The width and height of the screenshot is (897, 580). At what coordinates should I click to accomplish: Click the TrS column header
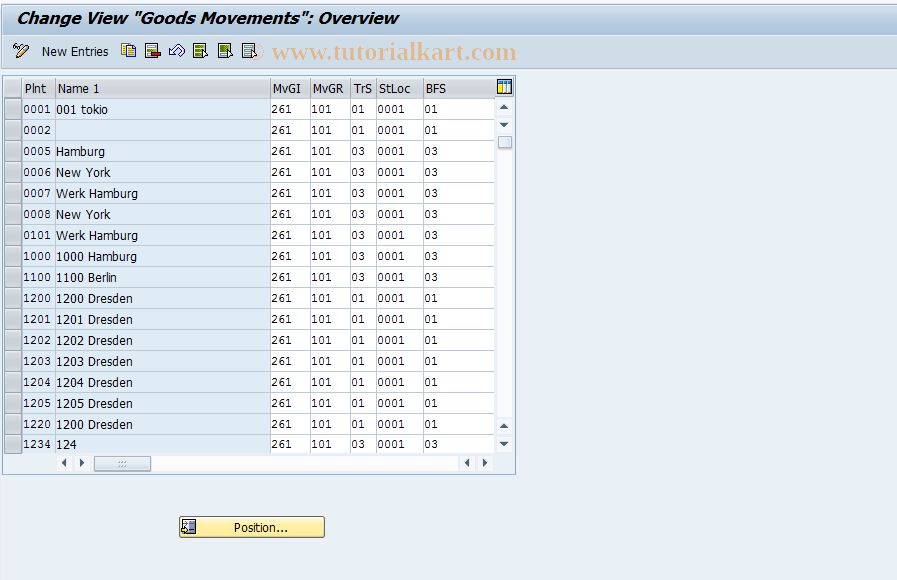point(363,89)
